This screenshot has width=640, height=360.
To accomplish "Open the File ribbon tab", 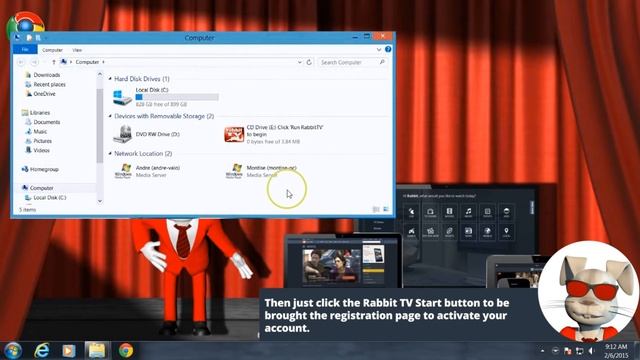I will (25, 49).
